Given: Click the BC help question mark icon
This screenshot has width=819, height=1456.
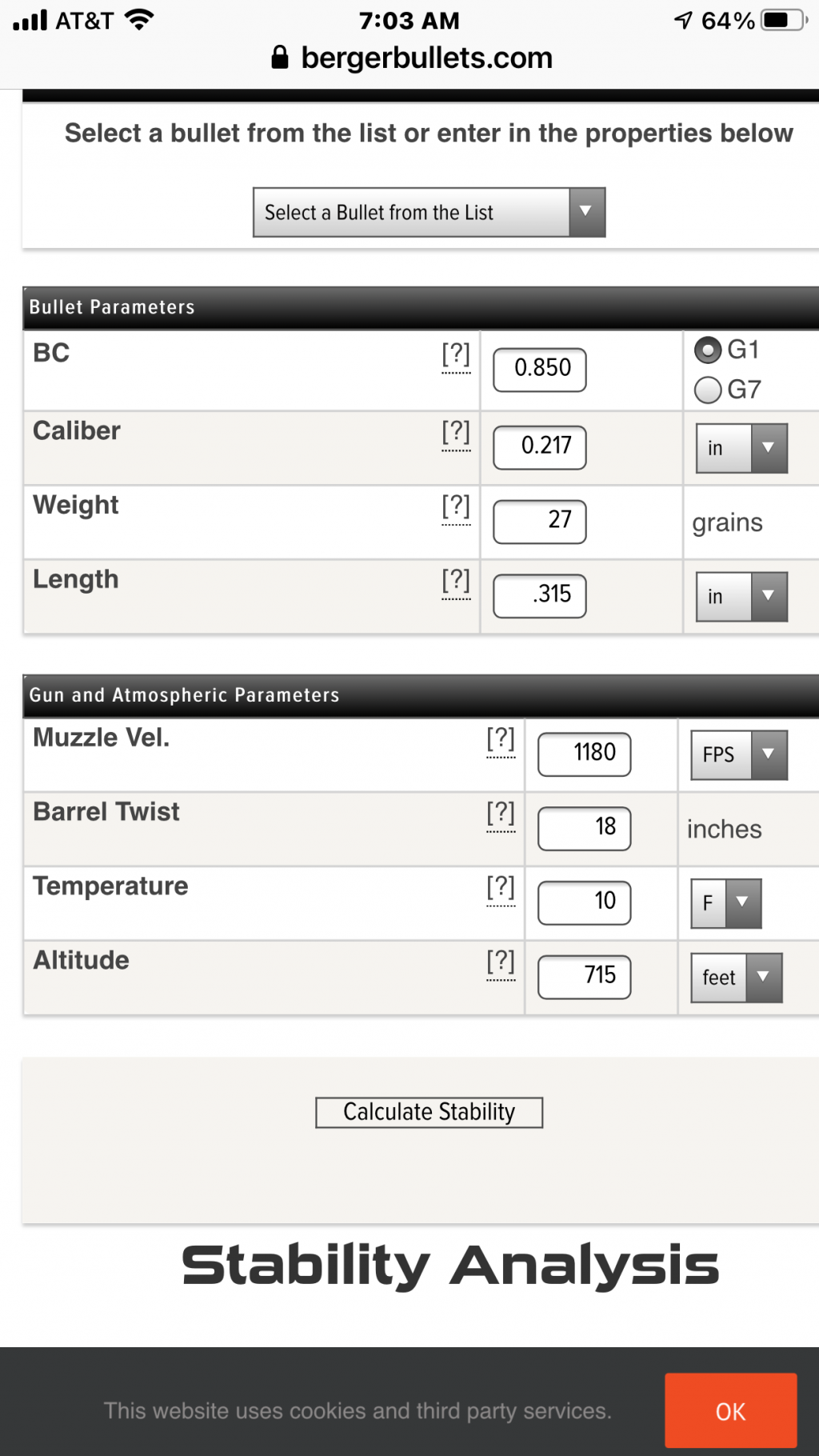Looking at the screenshot, I should coord(456,354).
